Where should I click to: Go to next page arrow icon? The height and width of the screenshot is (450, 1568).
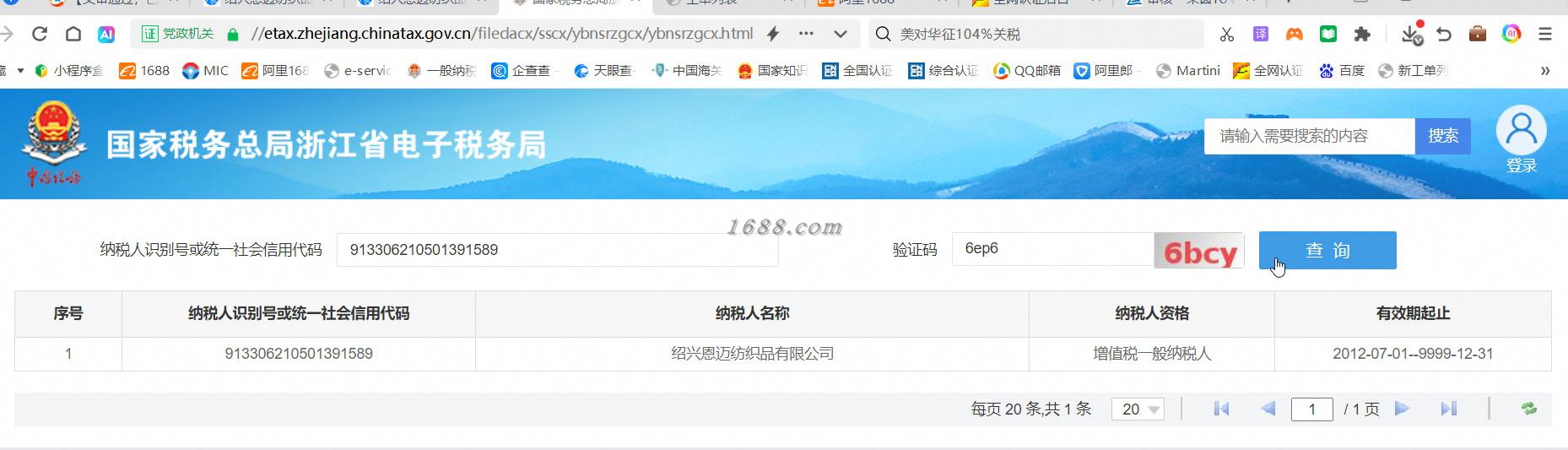click(x=1402, y=409)
